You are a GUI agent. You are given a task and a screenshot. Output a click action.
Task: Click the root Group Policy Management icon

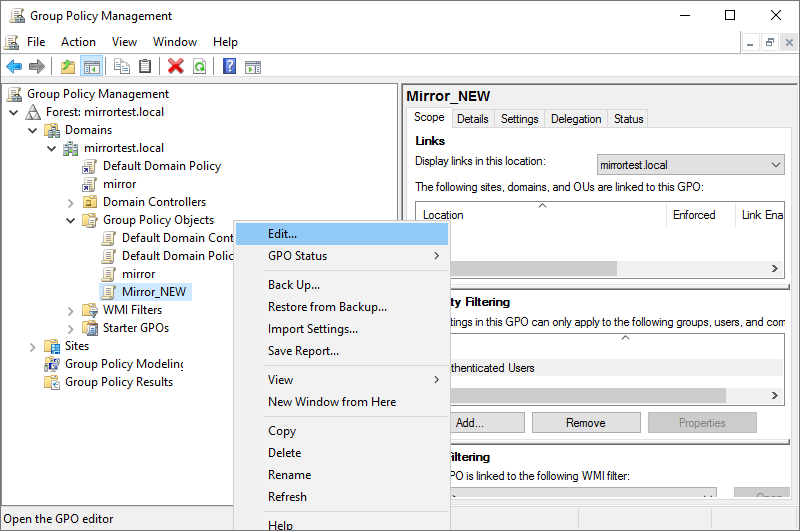coord(14,94)
